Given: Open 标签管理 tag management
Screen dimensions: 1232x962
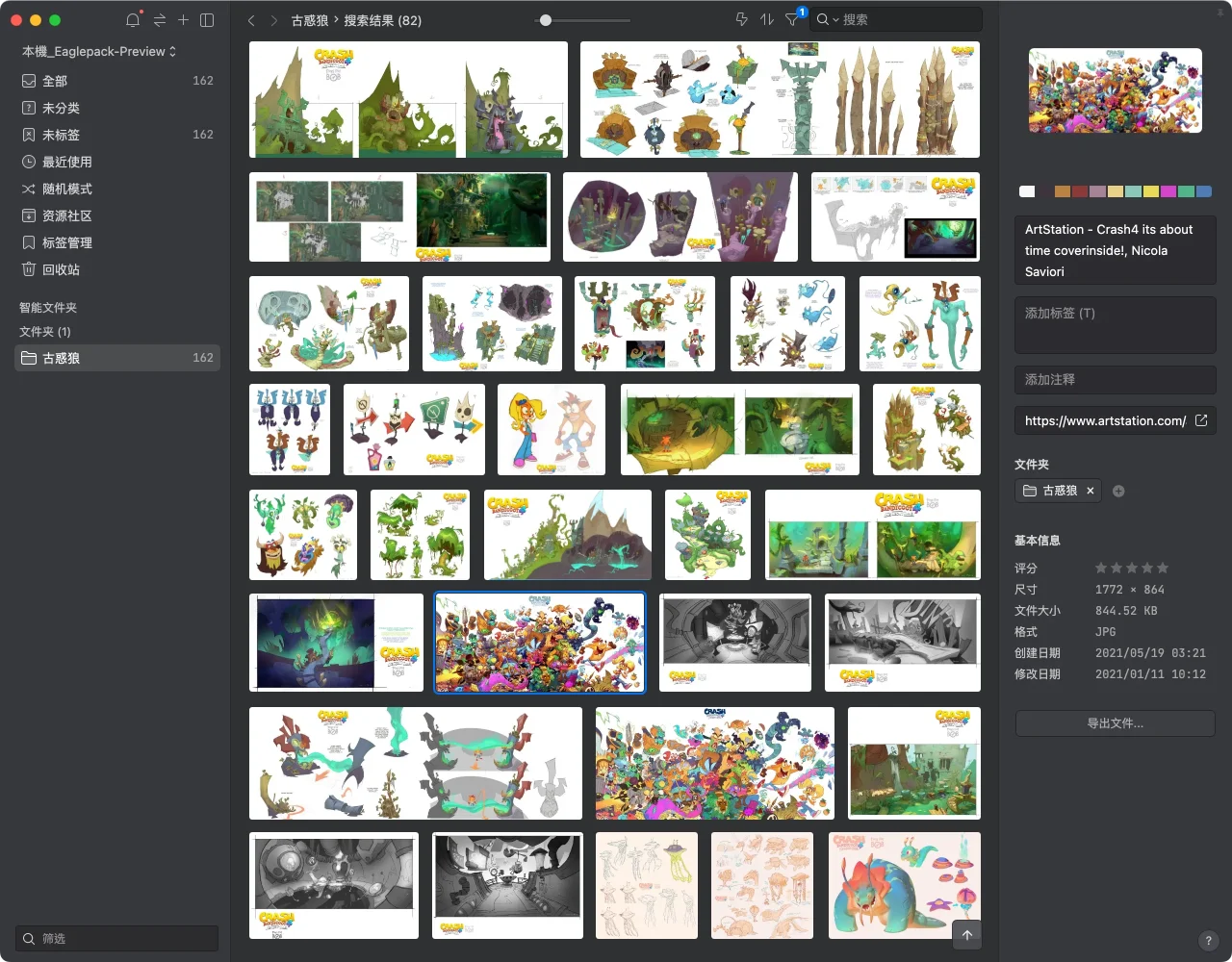Looking at the screenshot, I should (116, 242).
